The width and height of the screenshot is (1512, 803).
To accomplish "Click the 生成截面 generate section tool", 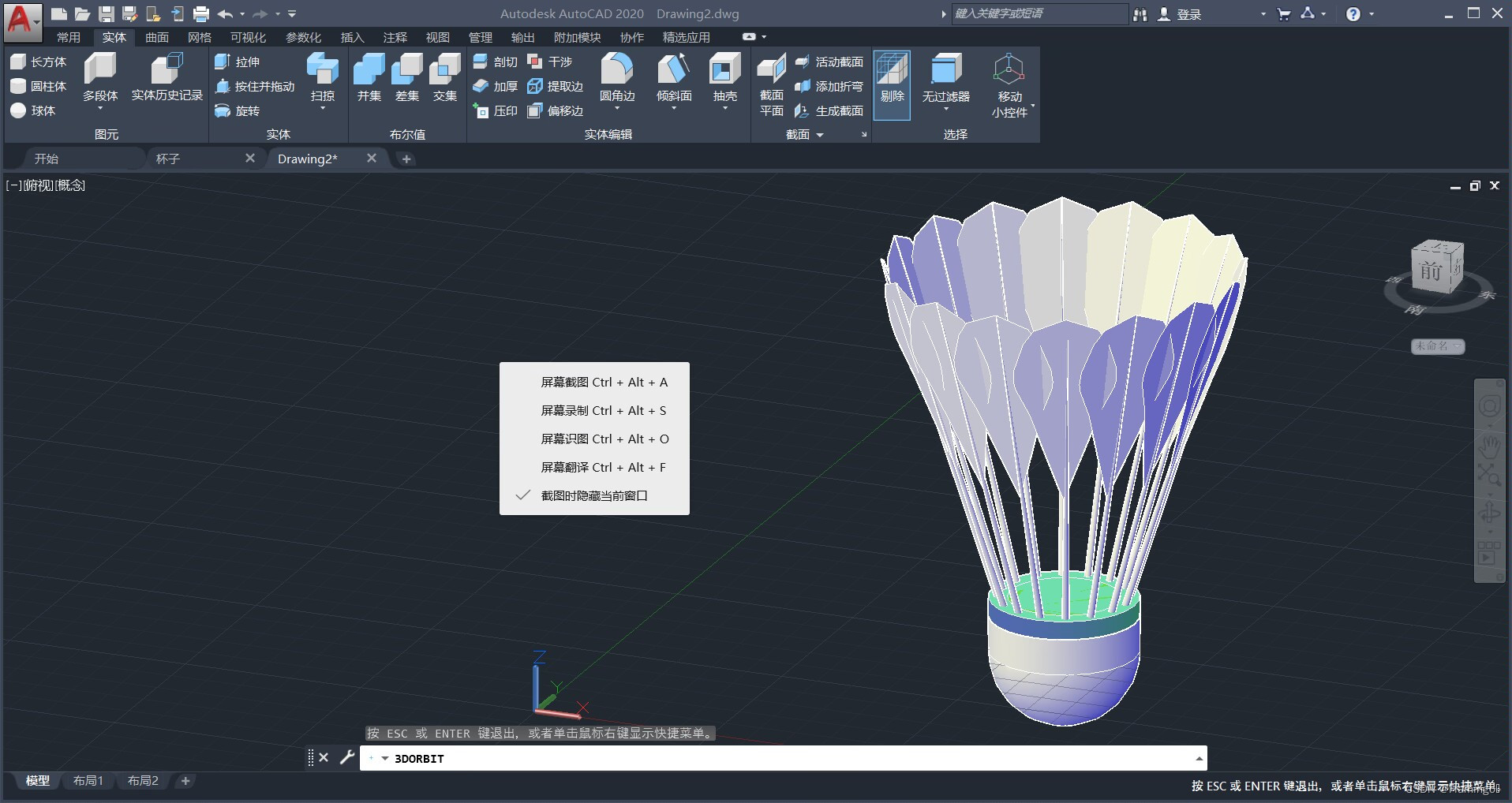I will [829, 110].
